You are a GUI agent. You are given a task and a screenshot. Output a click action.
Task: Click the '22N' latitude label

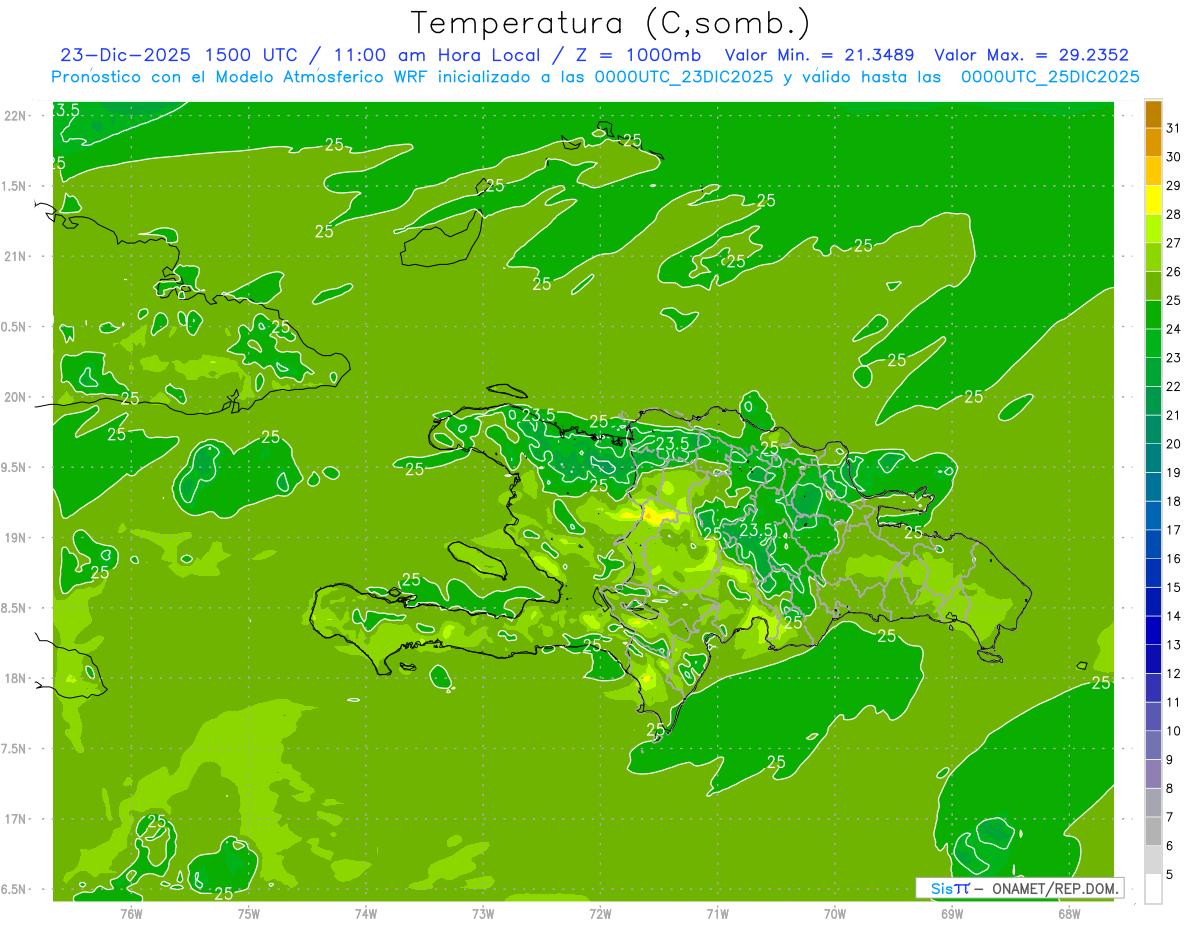click(x=16, y=116)
